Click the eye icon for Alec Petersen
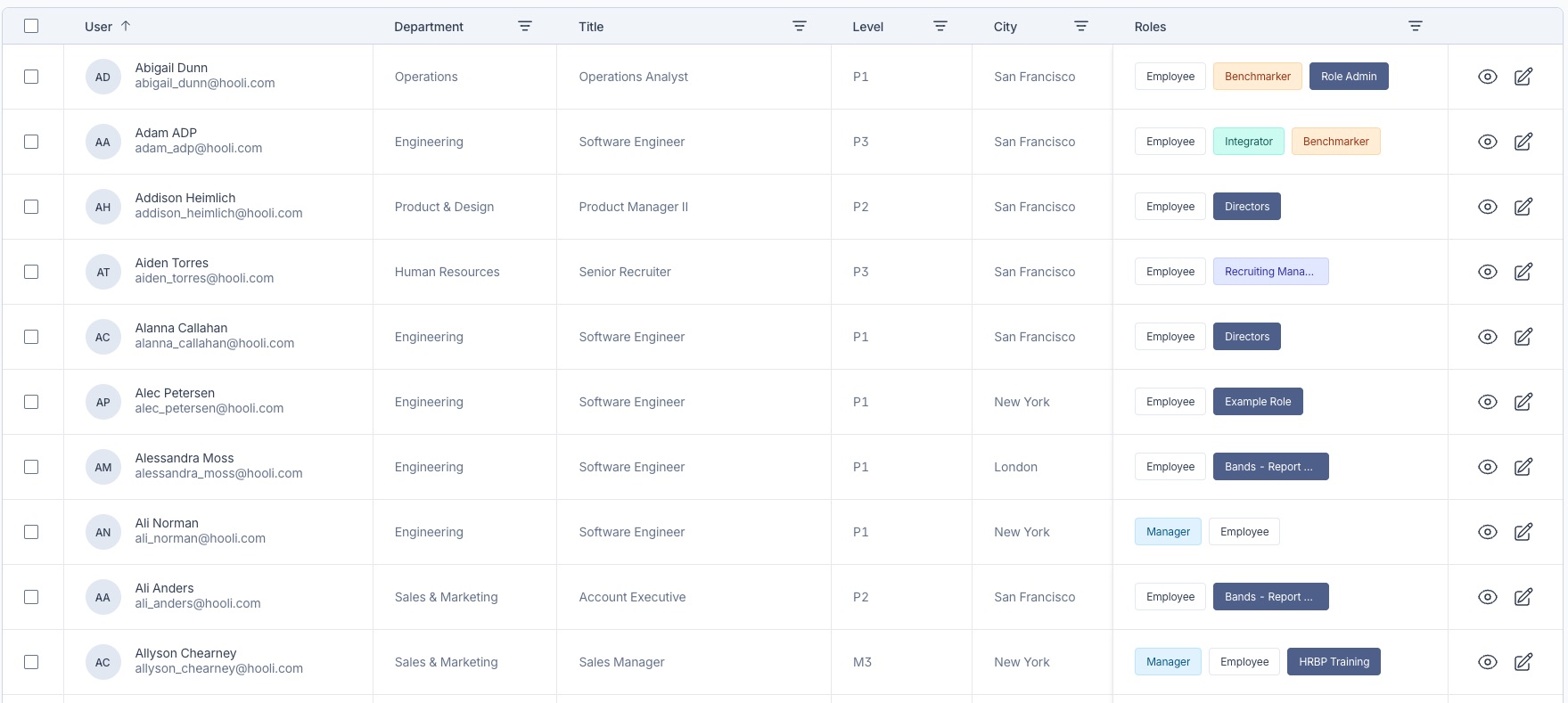Screen dimensions: 1568x703 tap(1487, 402)
